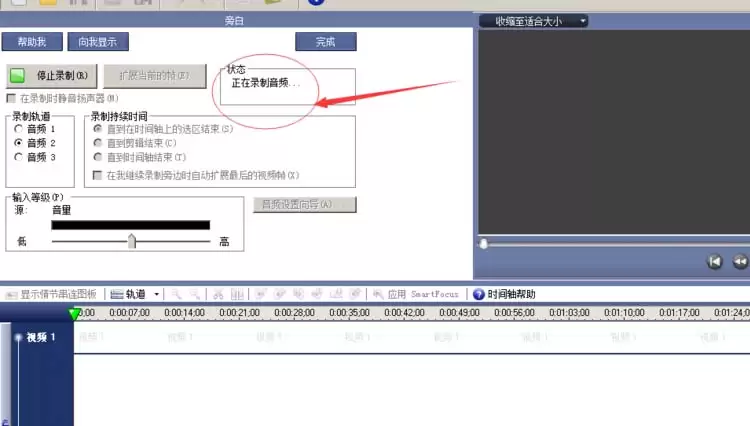Image resolution: width=750 pixels, height=426 pixels.
Task: Click 0:00:21;00 on the timeline ruler
Action: point(239,313)
